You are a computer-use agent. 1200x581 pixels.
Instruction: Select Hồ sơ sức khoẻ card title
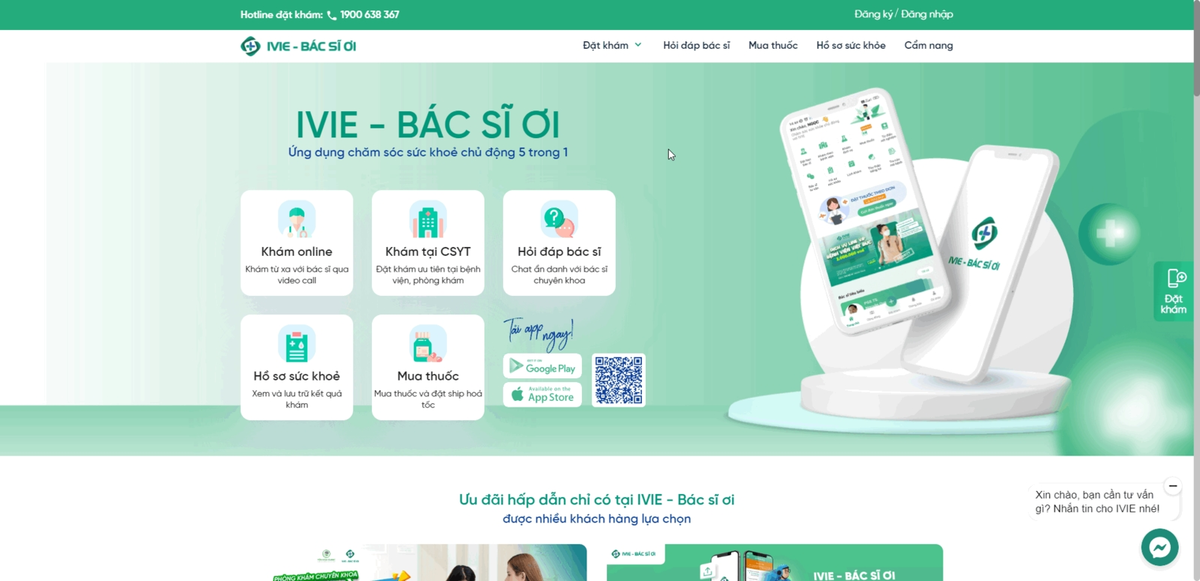pos(297,376)
